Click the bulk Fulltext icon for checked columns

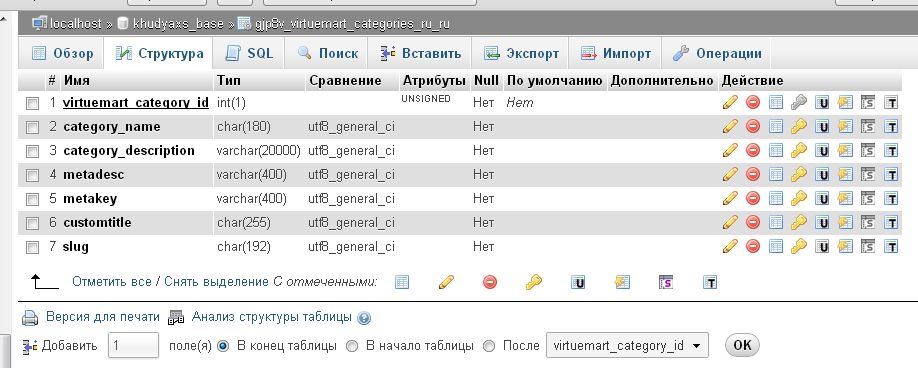(x=710, y=283)
